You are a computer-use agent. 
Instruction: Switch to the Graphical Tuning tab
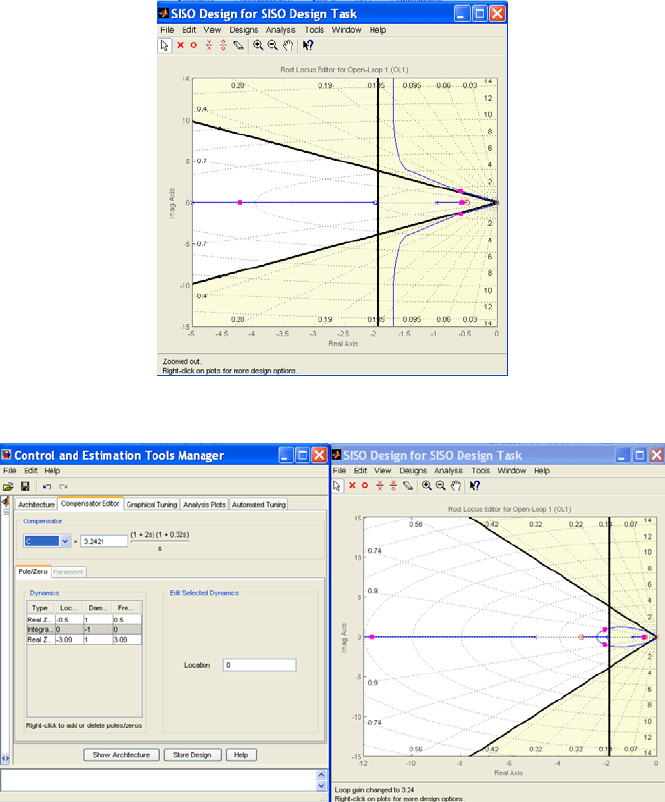(x=152, y=504)
